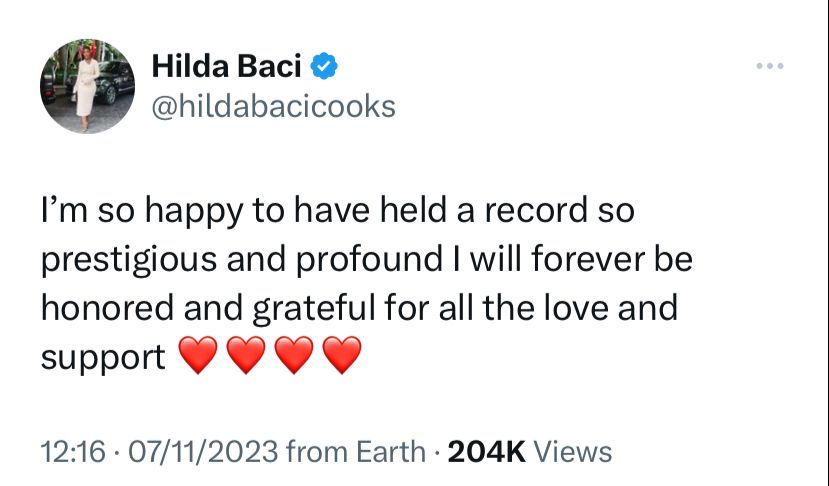829x486 pixels.
Task: Click the line starting 'I'm so happy'
Action: tap(338, 212)
